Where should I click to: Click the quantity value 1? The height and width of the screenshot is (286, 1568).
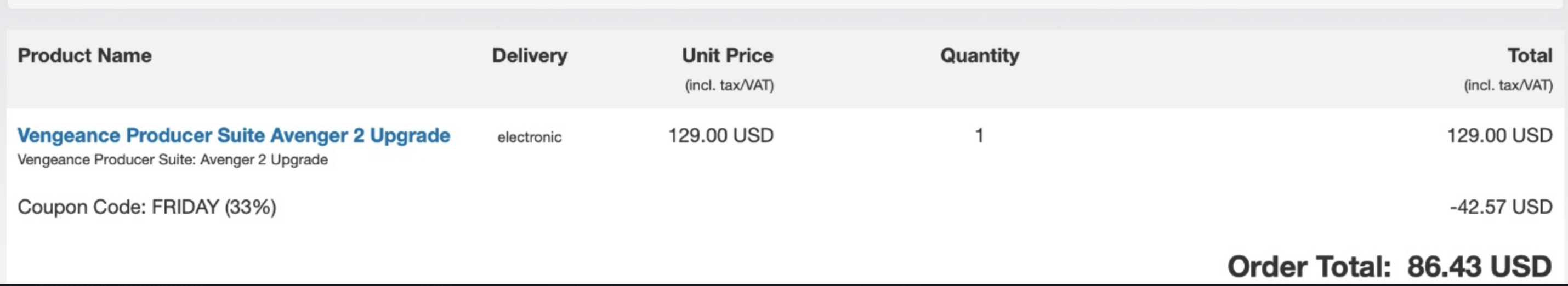[979, 135]
